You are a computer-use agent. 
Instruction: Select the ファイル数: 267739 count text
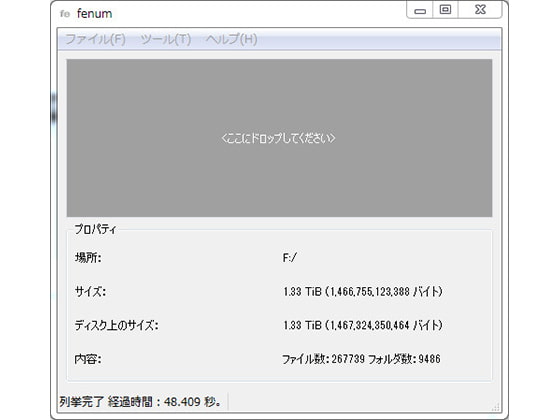[324, 359]
